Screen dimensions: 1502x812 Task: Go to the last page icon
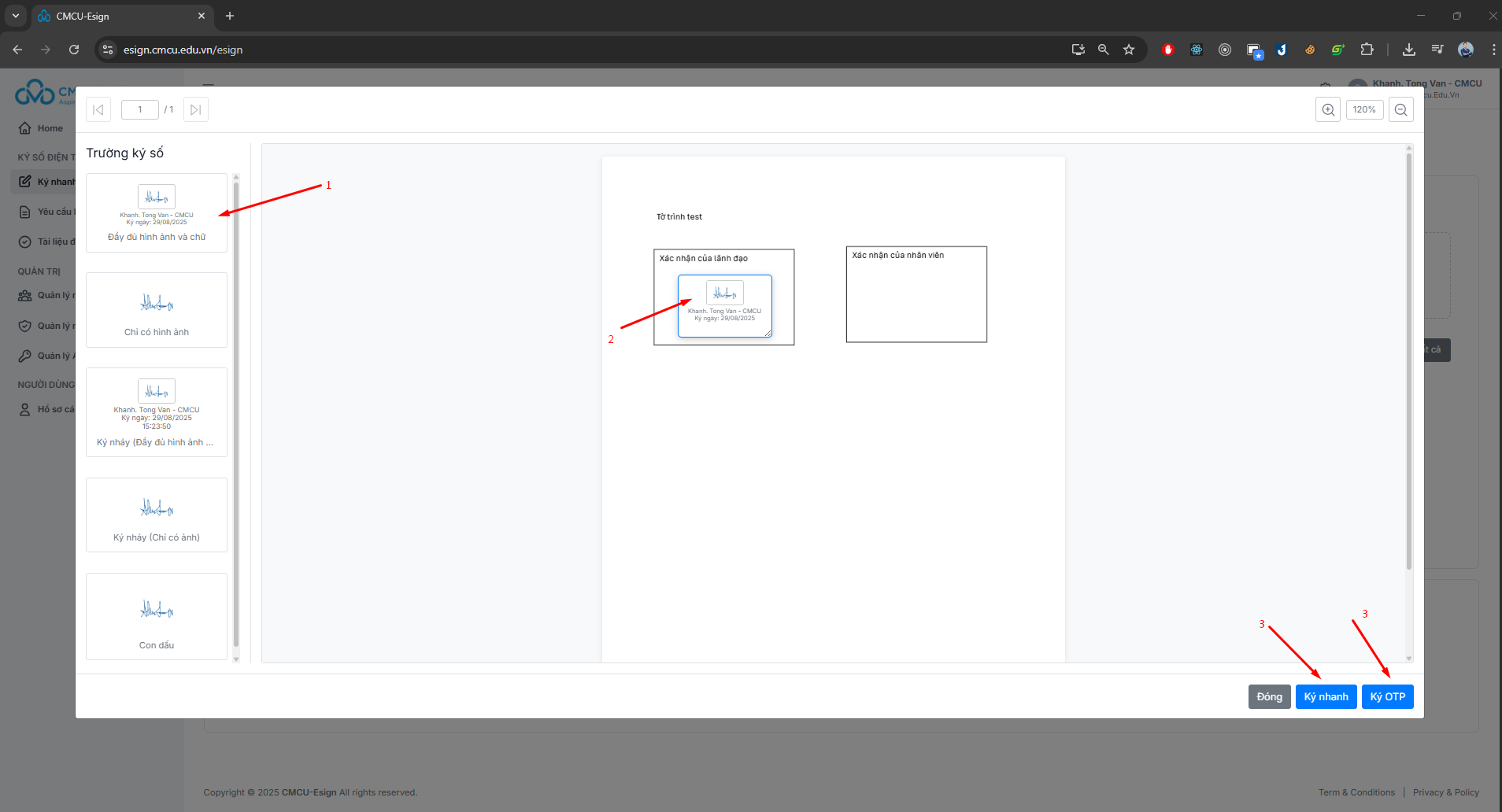[196, 110]
